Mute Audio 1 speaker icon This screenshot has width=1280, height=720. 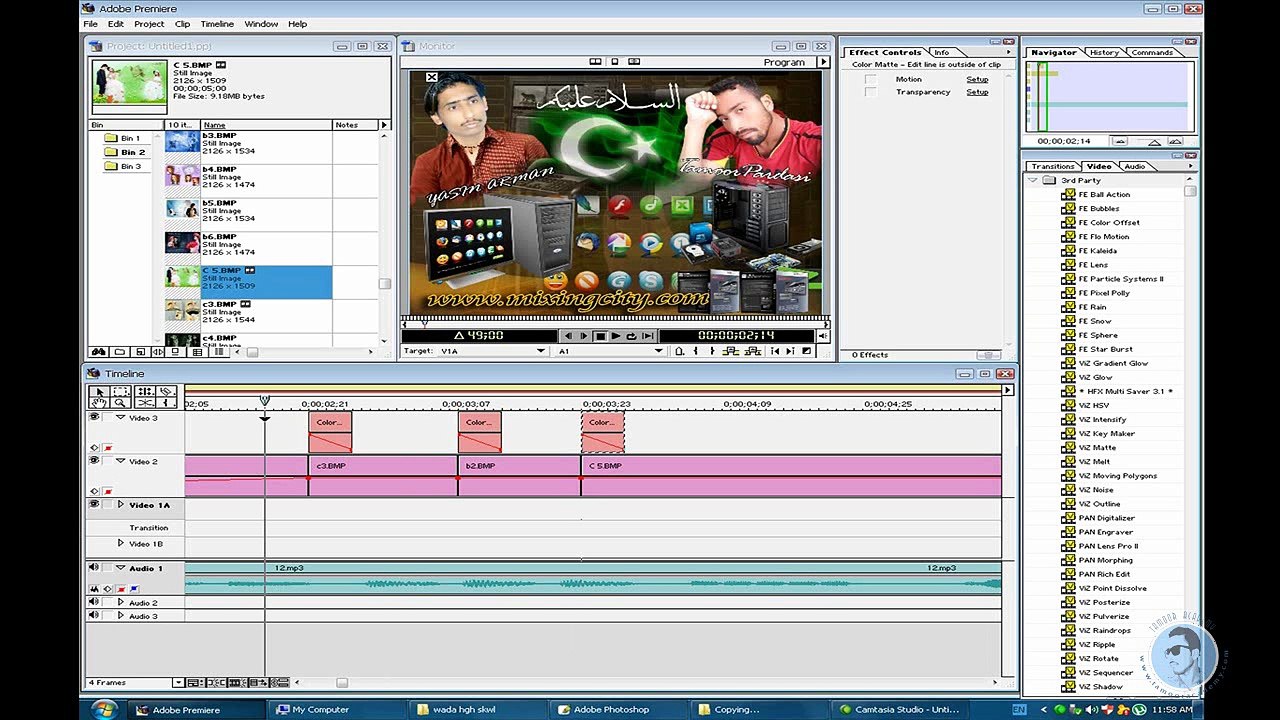(94, 568)
